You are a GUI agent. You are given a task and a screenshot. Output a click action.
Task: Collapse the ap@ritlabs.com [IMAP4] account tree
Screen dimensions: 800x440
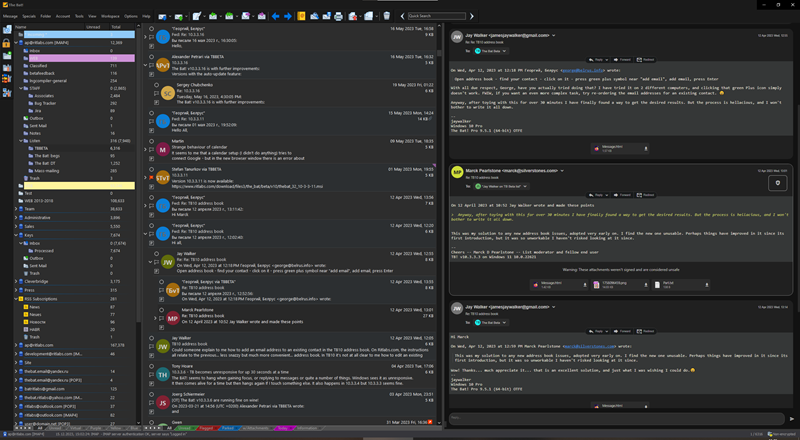tap(16, 43)
